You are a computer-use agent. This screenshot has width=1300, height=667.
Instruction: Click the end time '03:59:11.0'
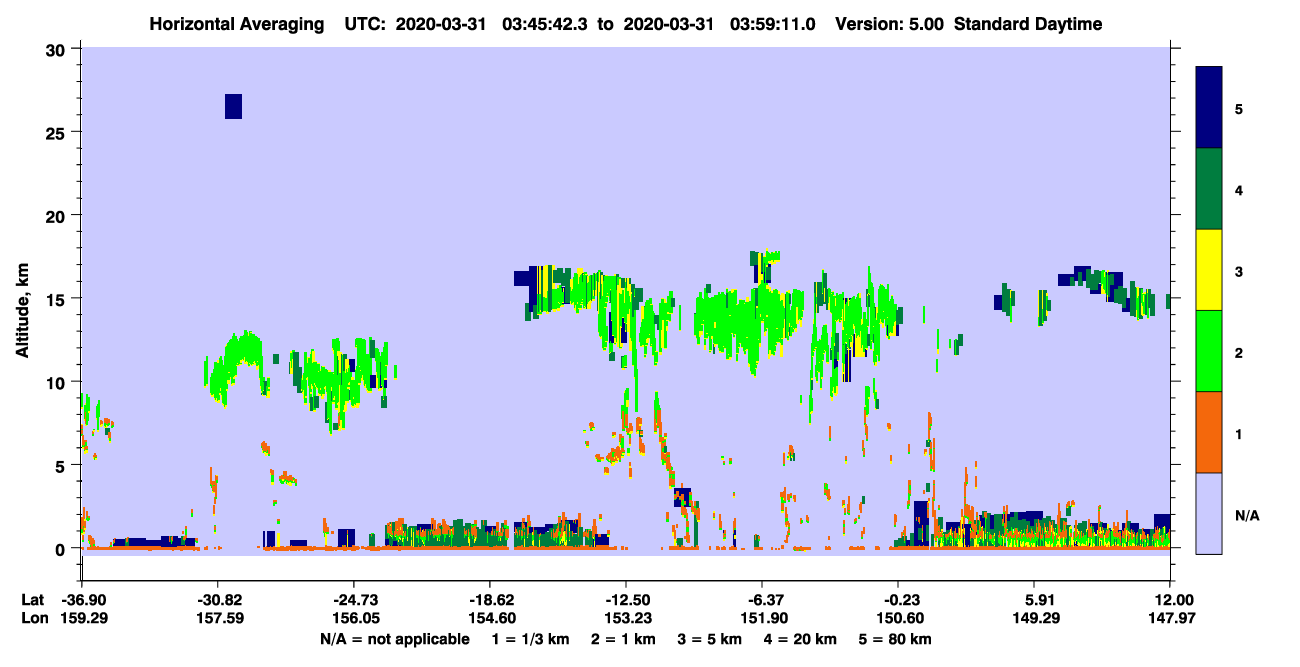772,24
